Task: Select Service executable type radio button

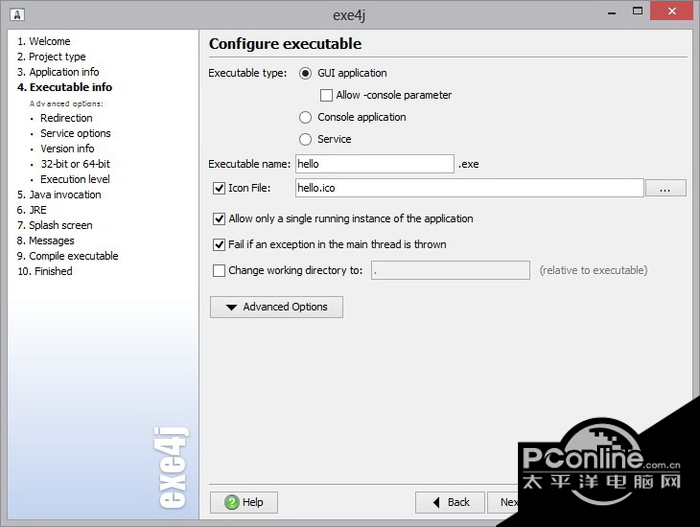Action: 305,139
